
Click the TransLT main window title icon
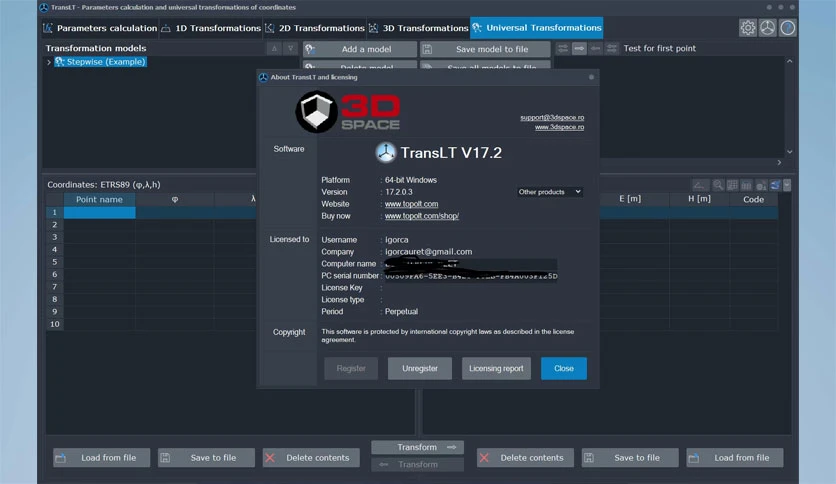point(44,7)
